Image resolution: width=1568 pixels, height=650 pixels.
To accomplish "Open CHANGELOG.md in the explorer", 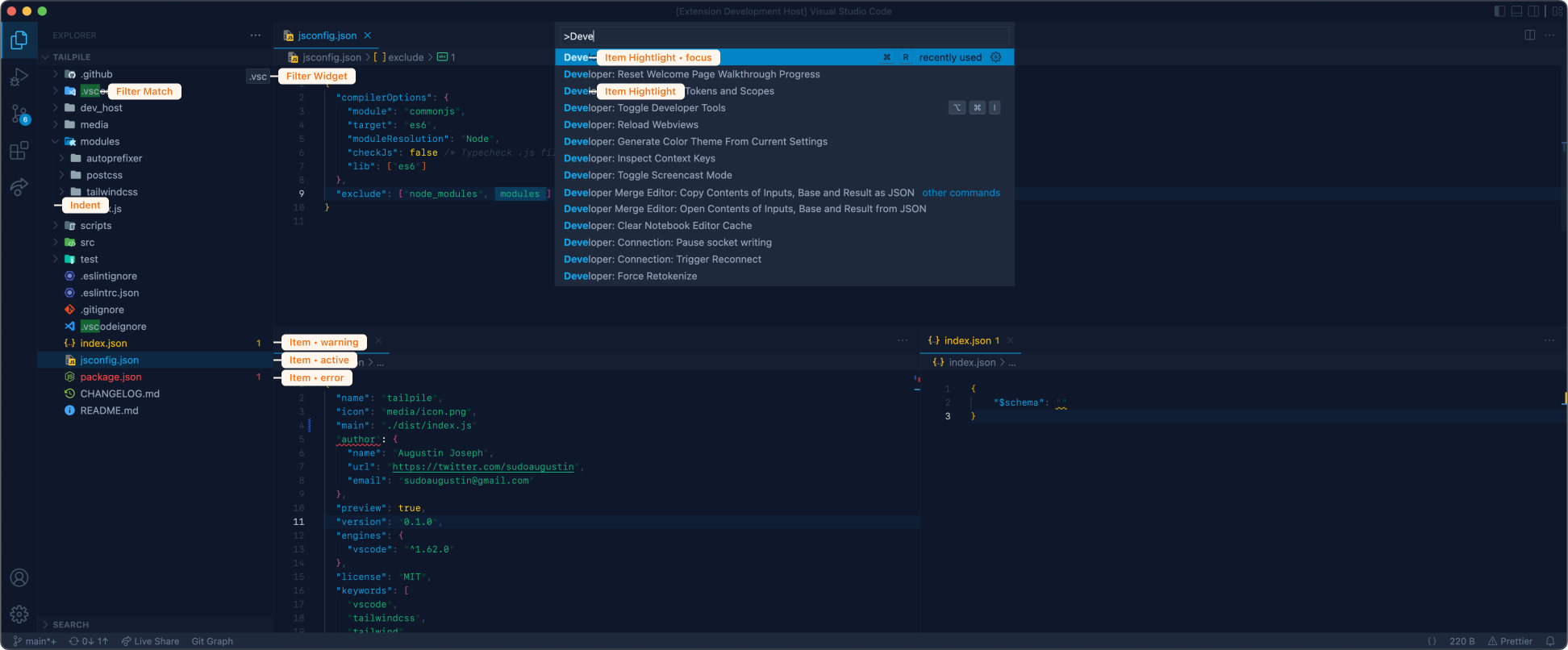I will pyautogui.click(x=119, y=394).
